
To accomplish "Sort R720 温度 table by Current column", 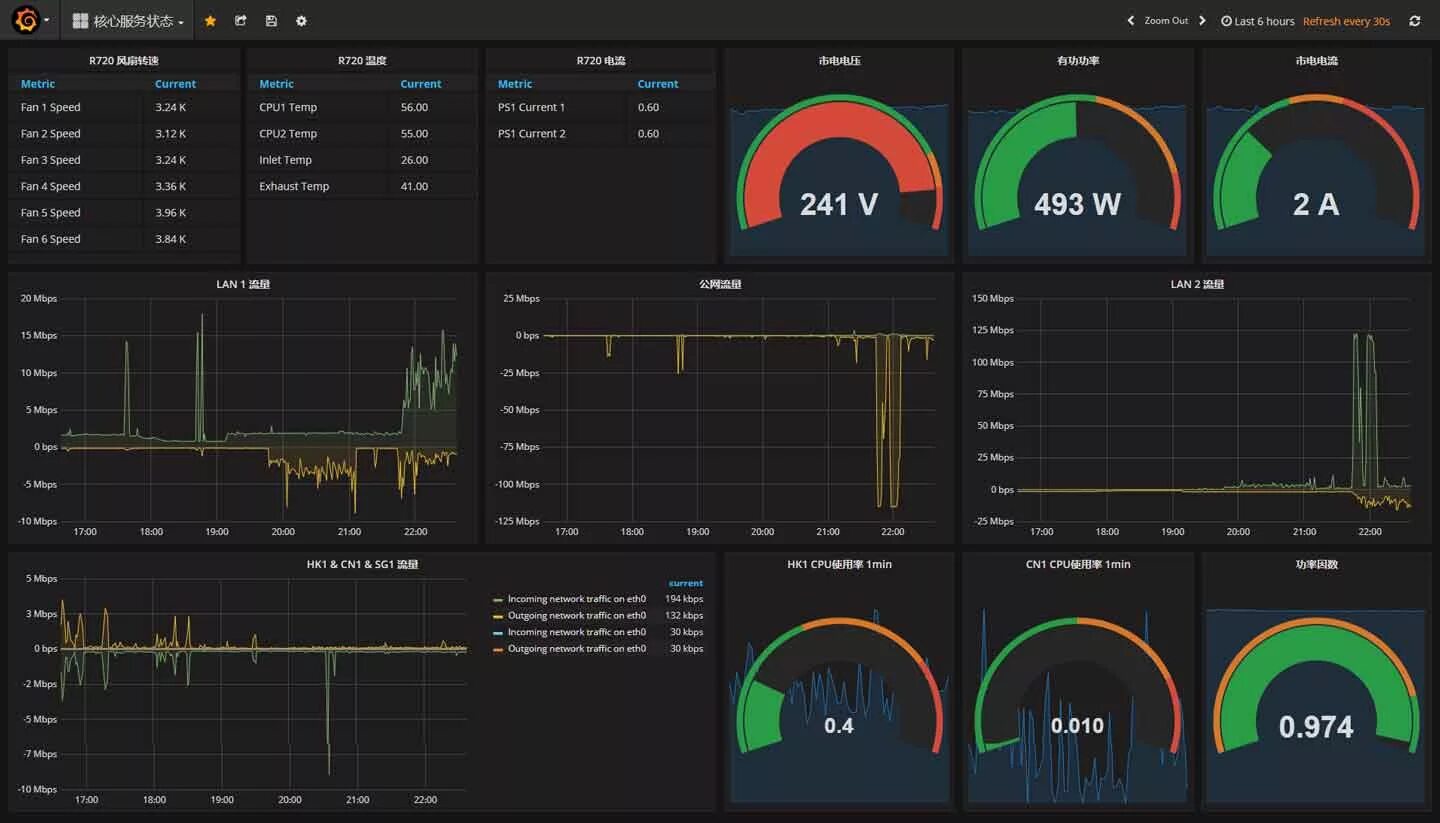I will 421,84.
